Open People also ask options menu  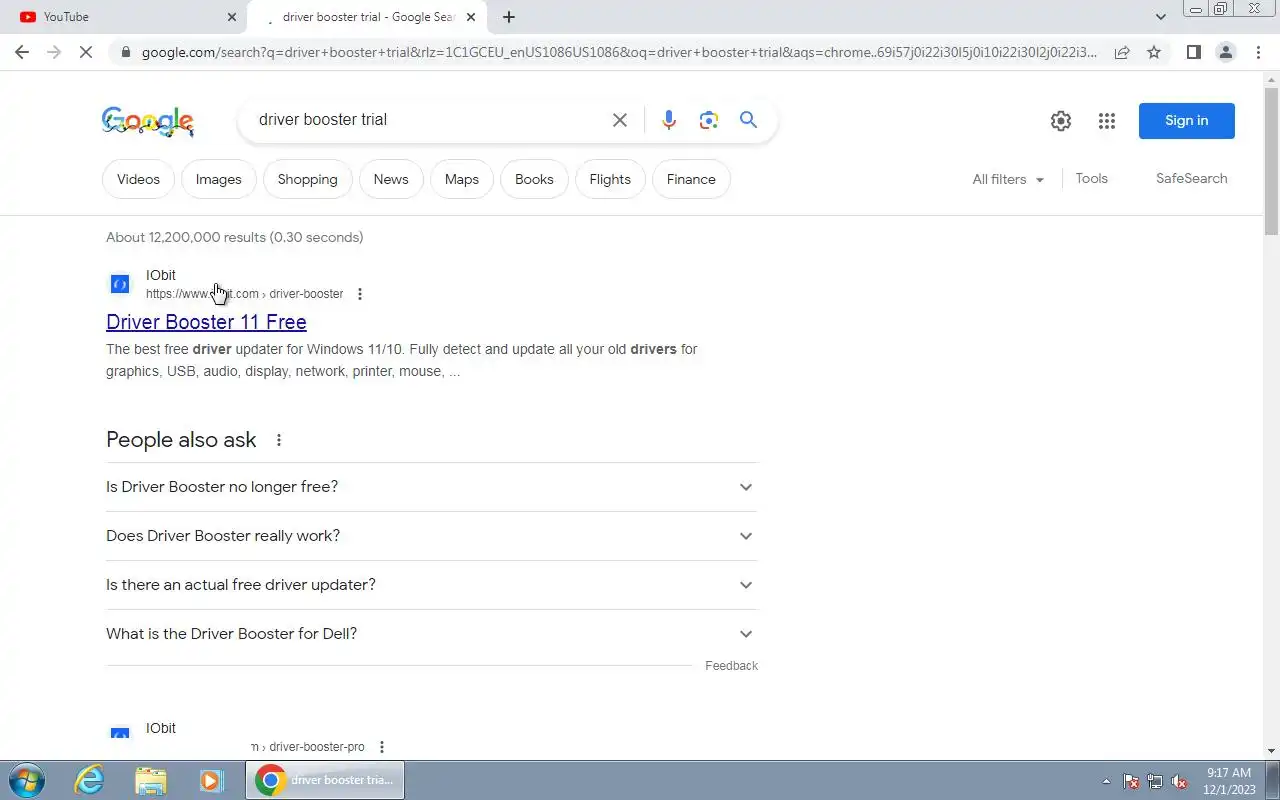[x=279, y=440]
